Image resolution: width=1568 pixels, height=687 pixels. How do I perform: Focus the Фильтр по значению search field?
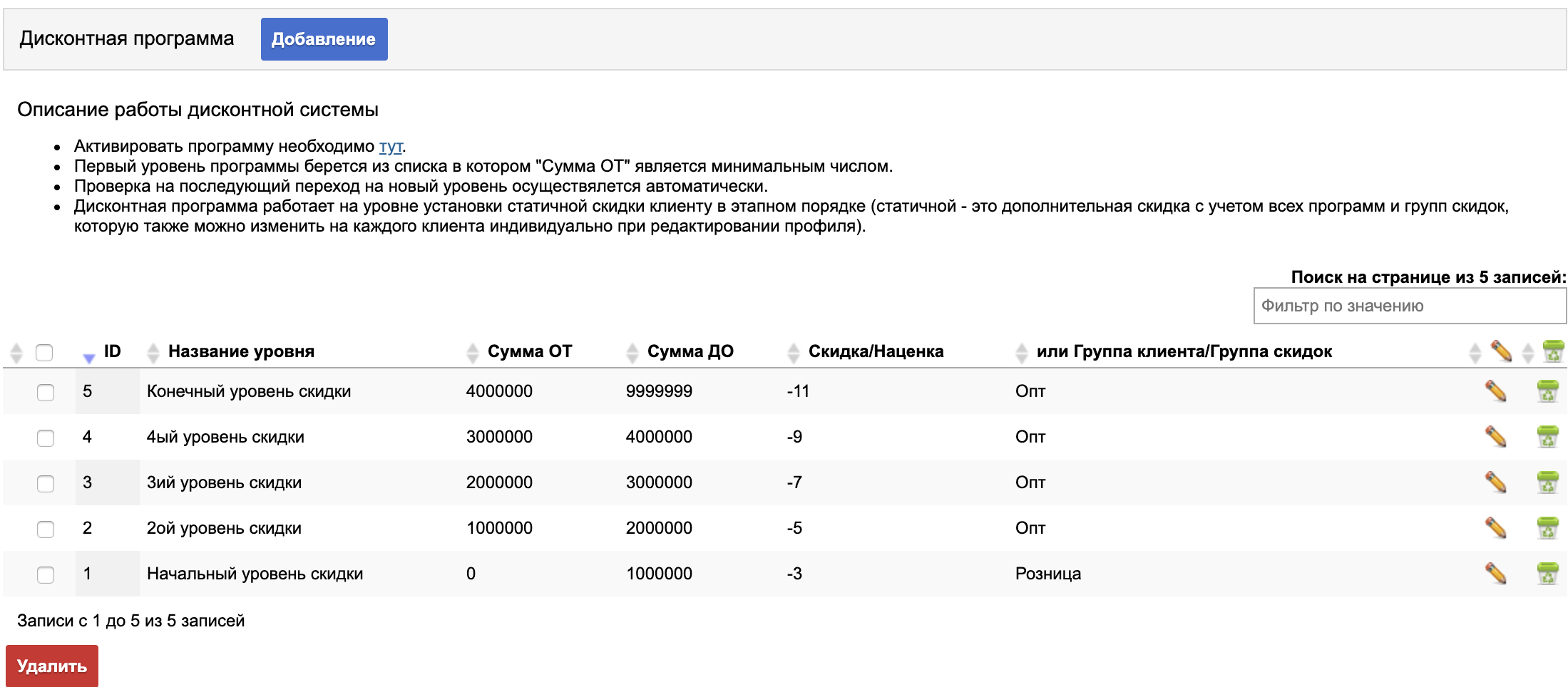[1409, 306]
